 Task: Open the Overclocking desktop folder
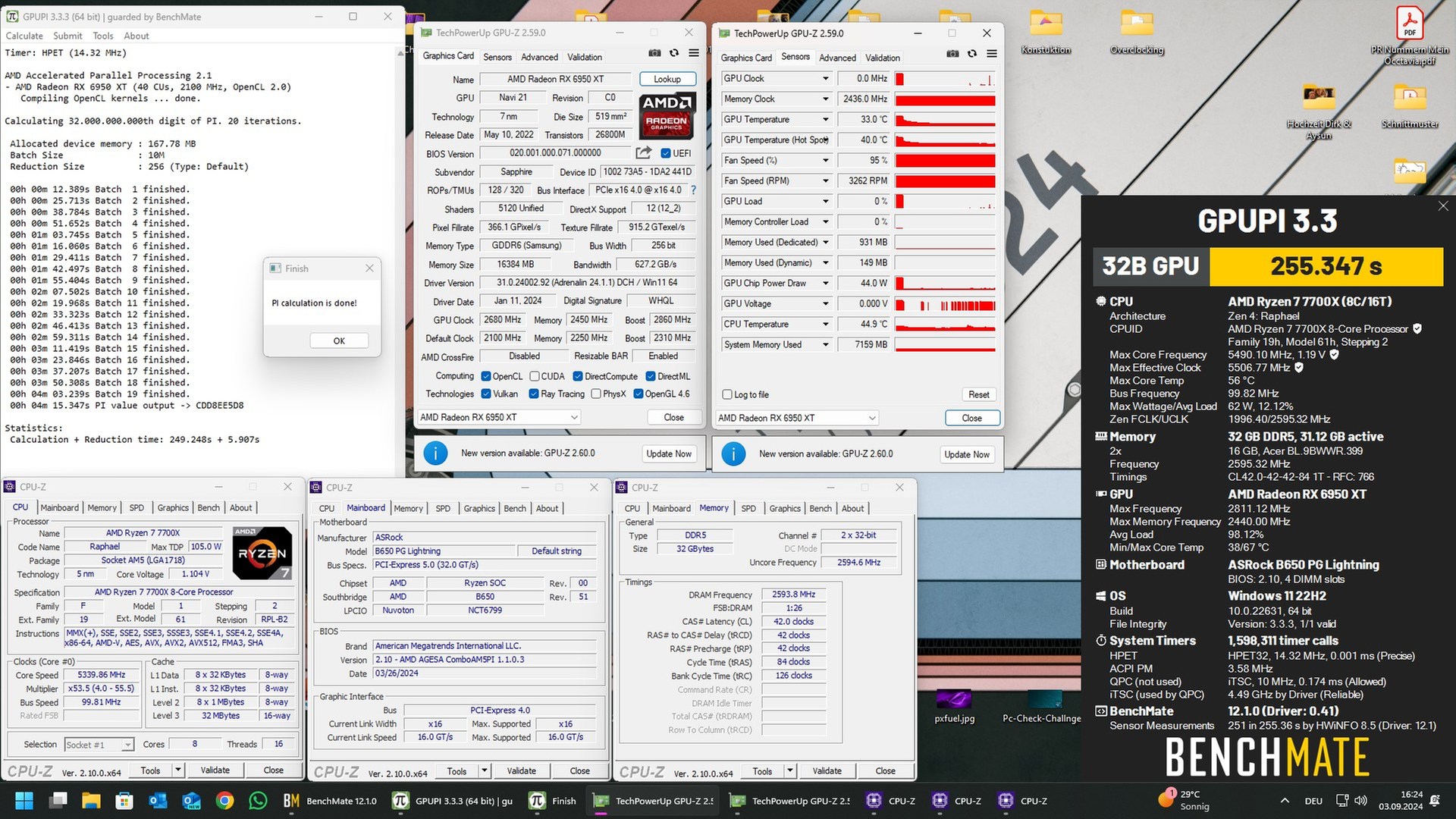tap(1137, 32)
